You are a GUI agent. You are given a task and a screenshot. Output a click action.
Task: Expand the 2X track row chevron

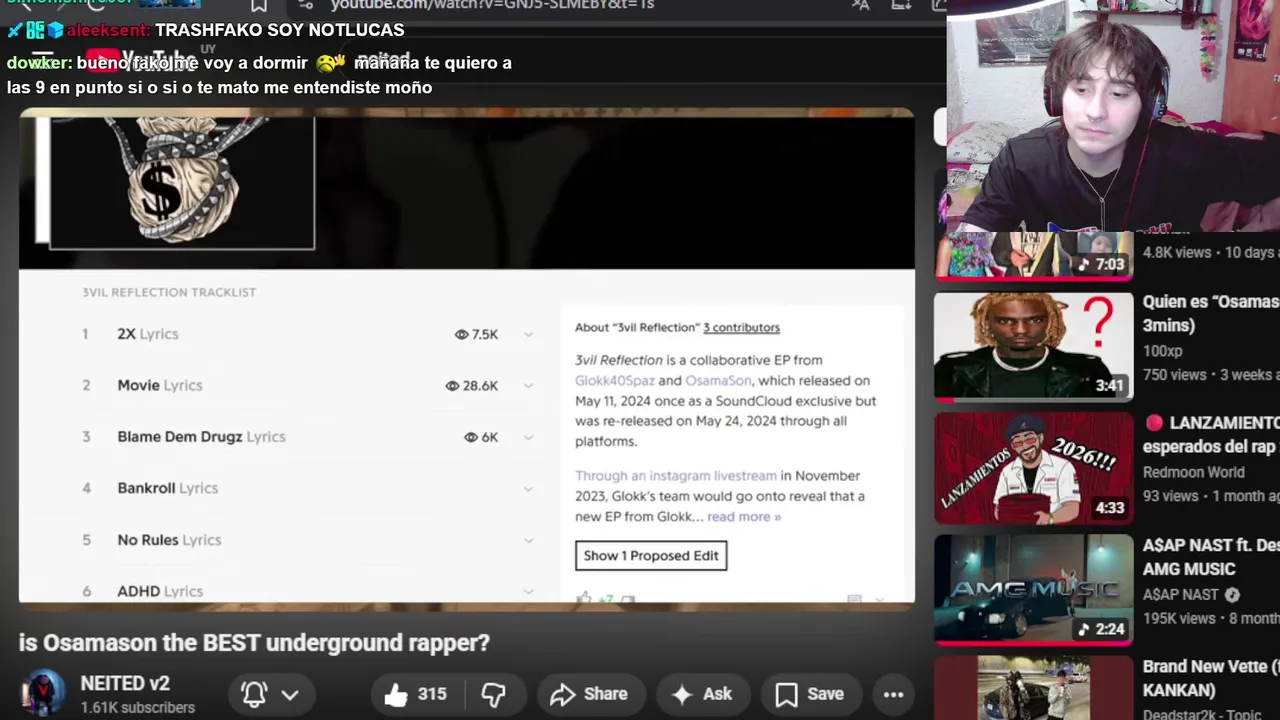528,334
